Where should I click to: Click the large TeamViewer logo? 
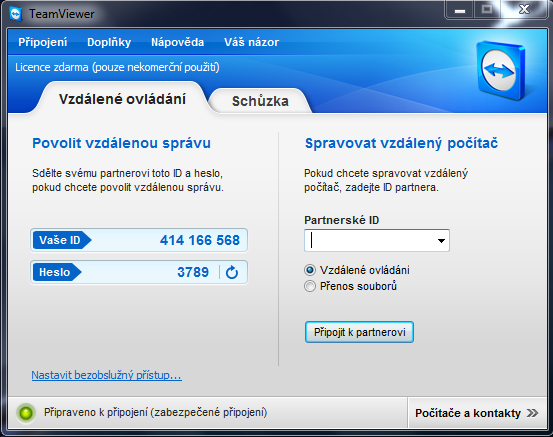pos(500,71)
